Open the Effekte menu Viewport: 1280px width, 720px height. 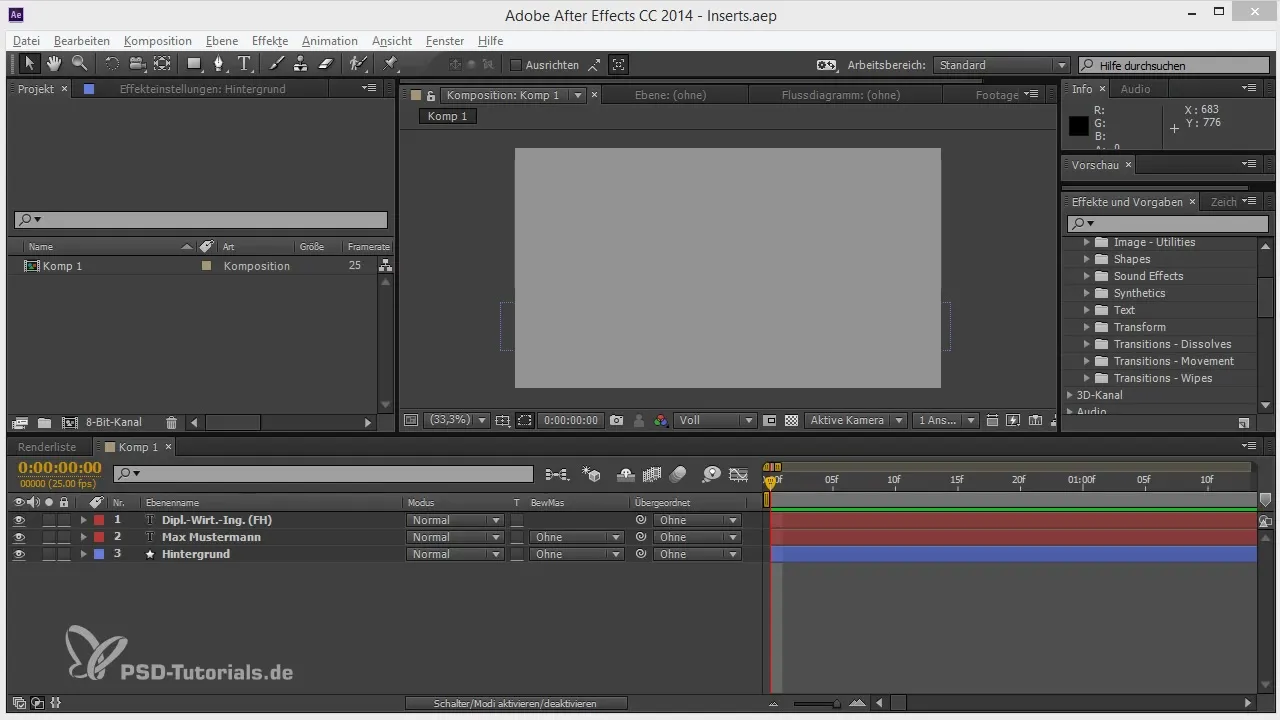pos(270,41)
